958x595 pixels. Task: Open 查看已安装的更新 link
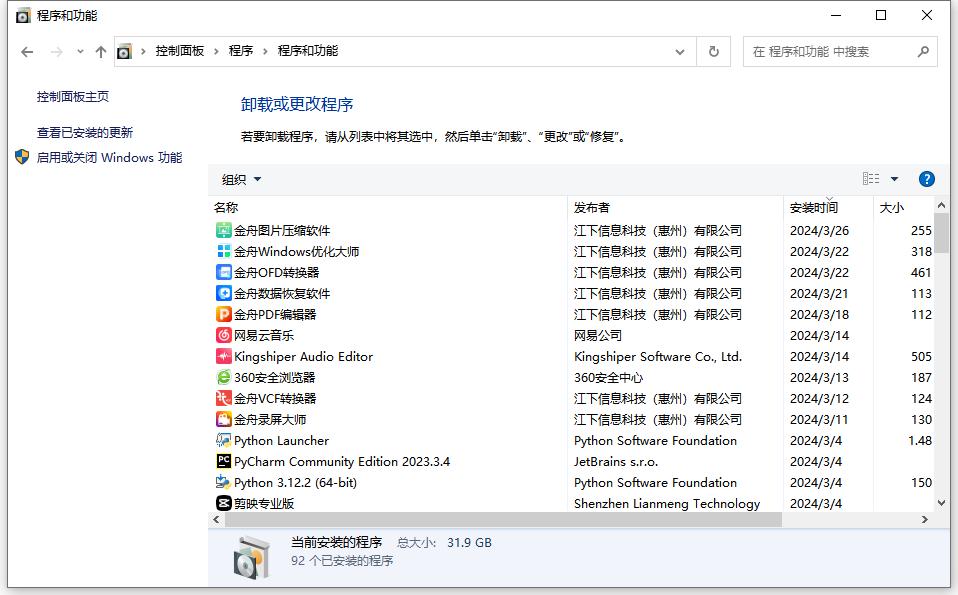(x=85, y=132)
